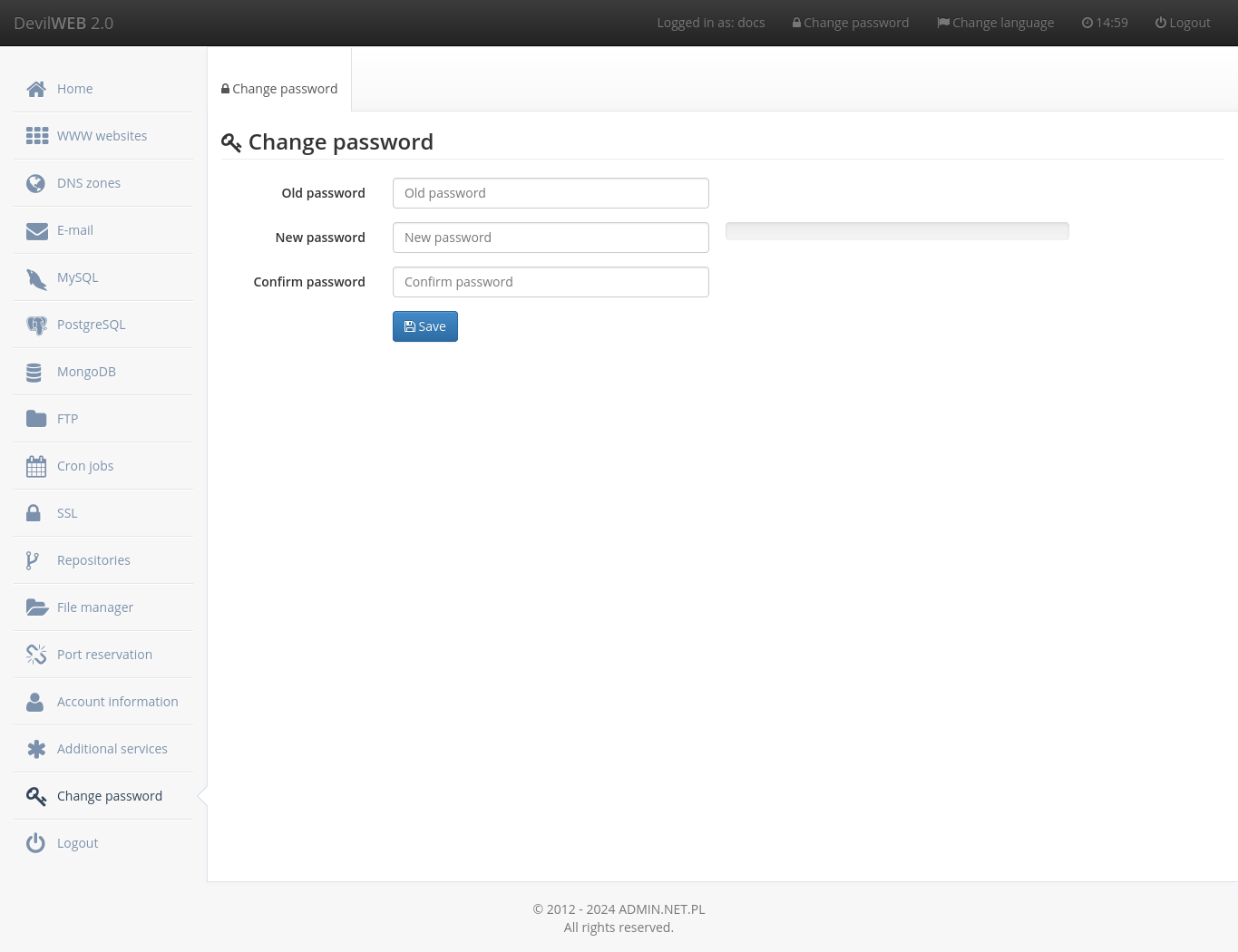Log out using the top-right Logout link
This screenshot has width=1238, height=952.
(x=1183, y=23)
